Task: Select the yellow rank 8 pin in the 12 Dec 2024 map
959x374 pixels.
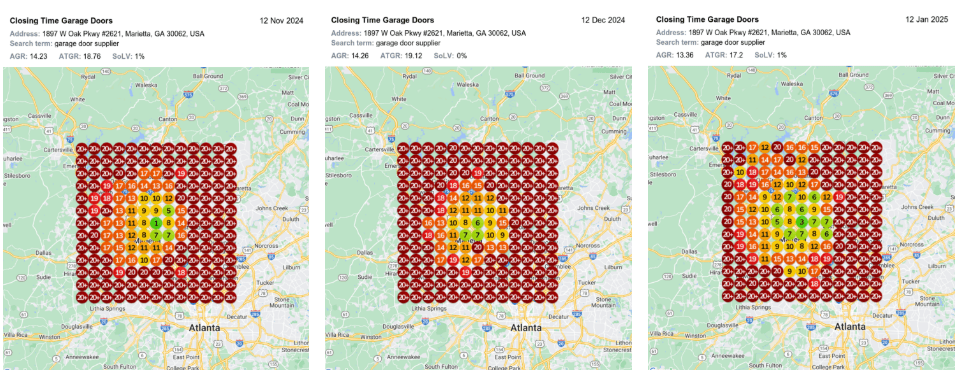Action: pos(465,223)
